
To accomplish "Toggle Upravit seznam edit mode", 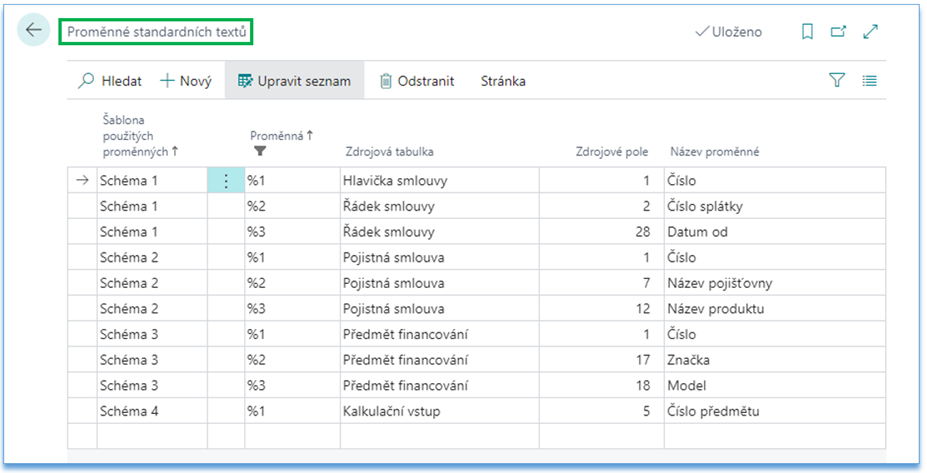I will click(x=294, y=81).
